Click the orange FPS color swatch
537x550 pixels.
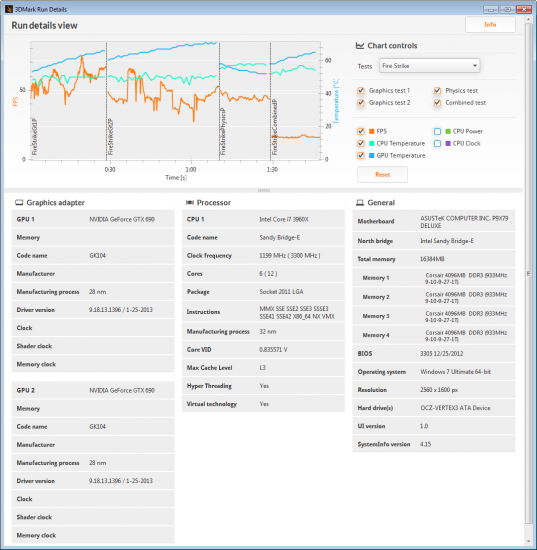pos(372,131)
